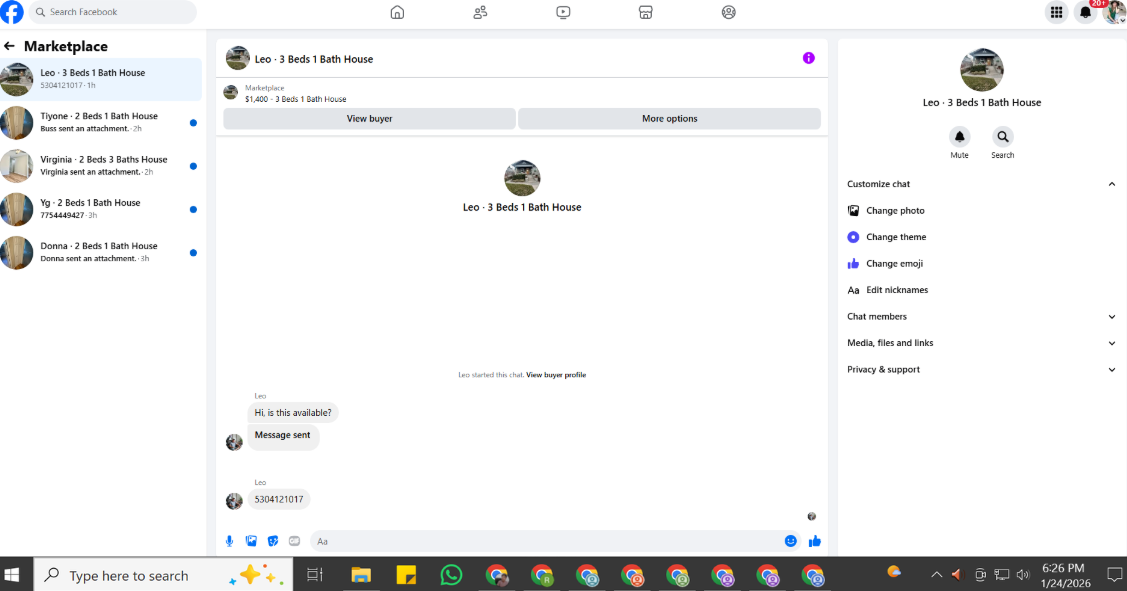This screenshot has width=1127, height=591.
Task: Open the Windows Start button
Action: click(12, 575)
